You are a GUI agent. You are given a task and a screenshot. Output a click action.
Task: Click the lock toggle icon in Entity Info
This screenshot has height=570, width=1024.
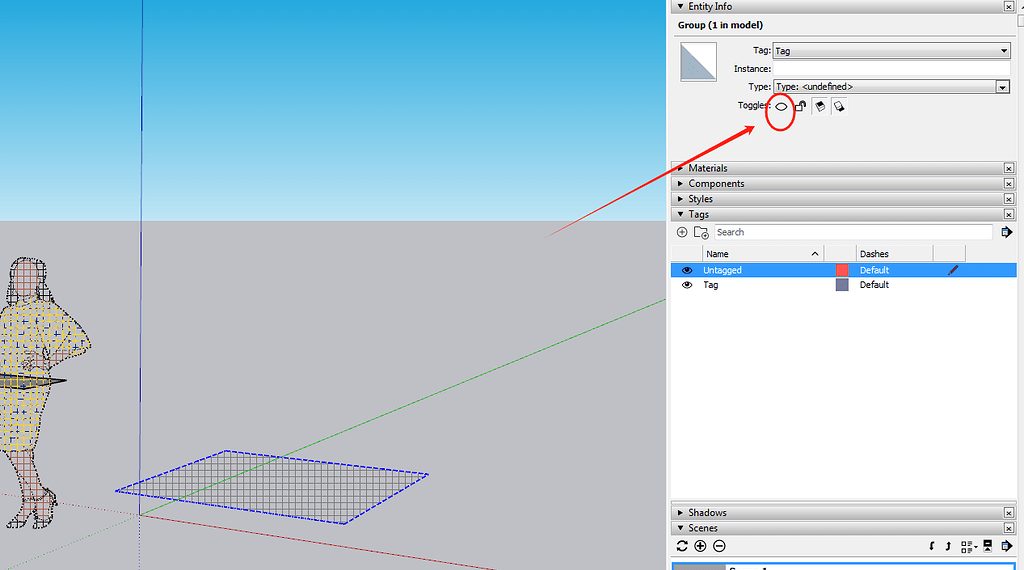tap(801, 106)
